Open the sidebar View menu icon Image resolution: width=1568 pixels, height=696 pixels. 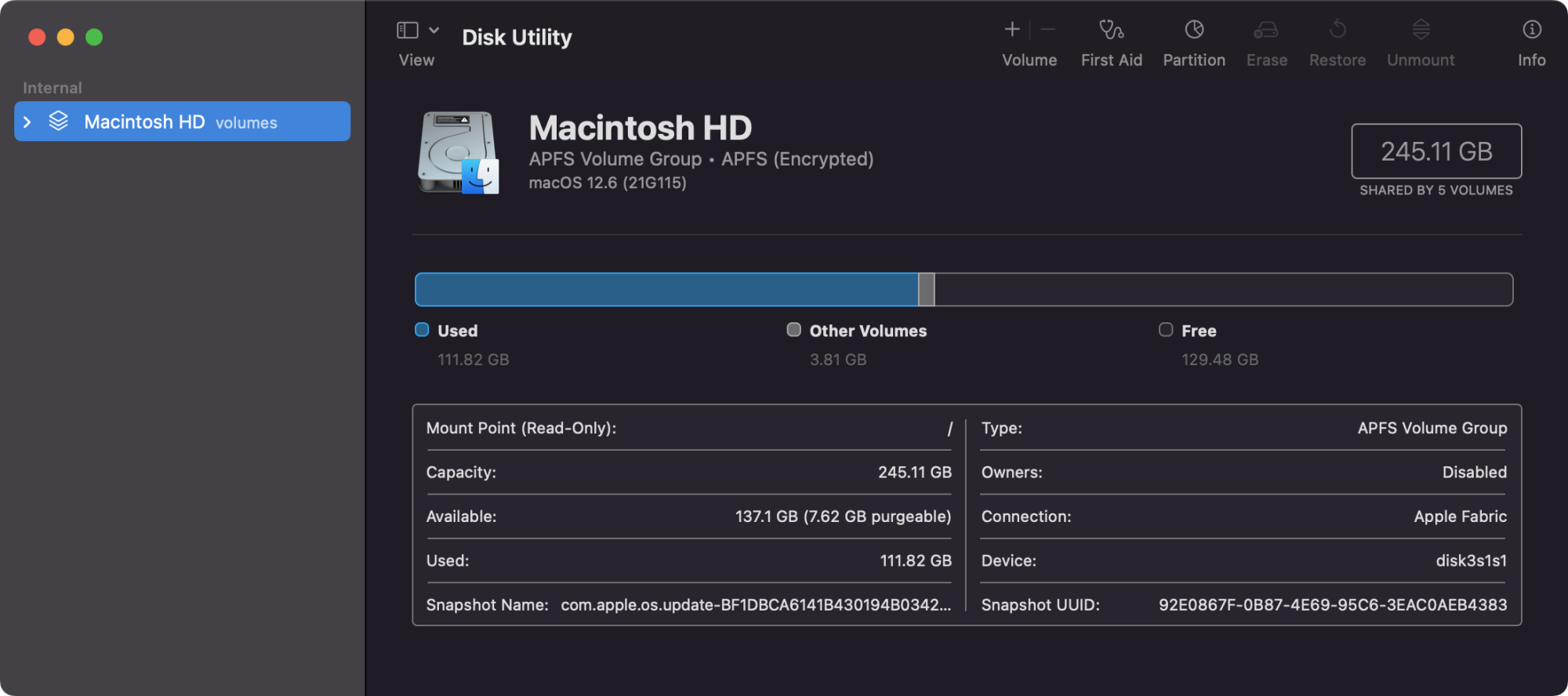(x=408, y=31)
